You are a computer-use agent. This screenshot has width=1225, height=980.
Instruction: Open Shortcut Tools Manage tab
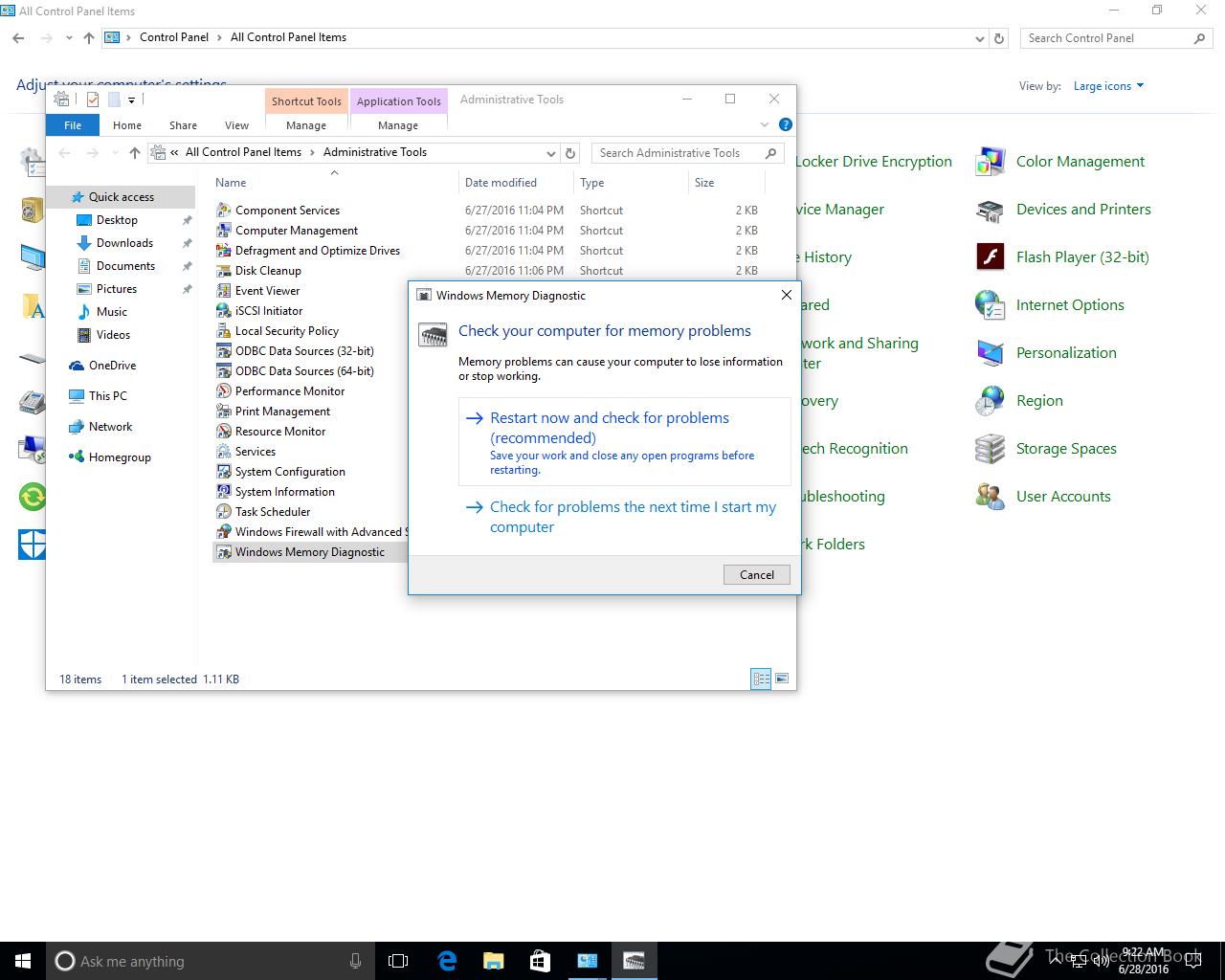(306, 125)
